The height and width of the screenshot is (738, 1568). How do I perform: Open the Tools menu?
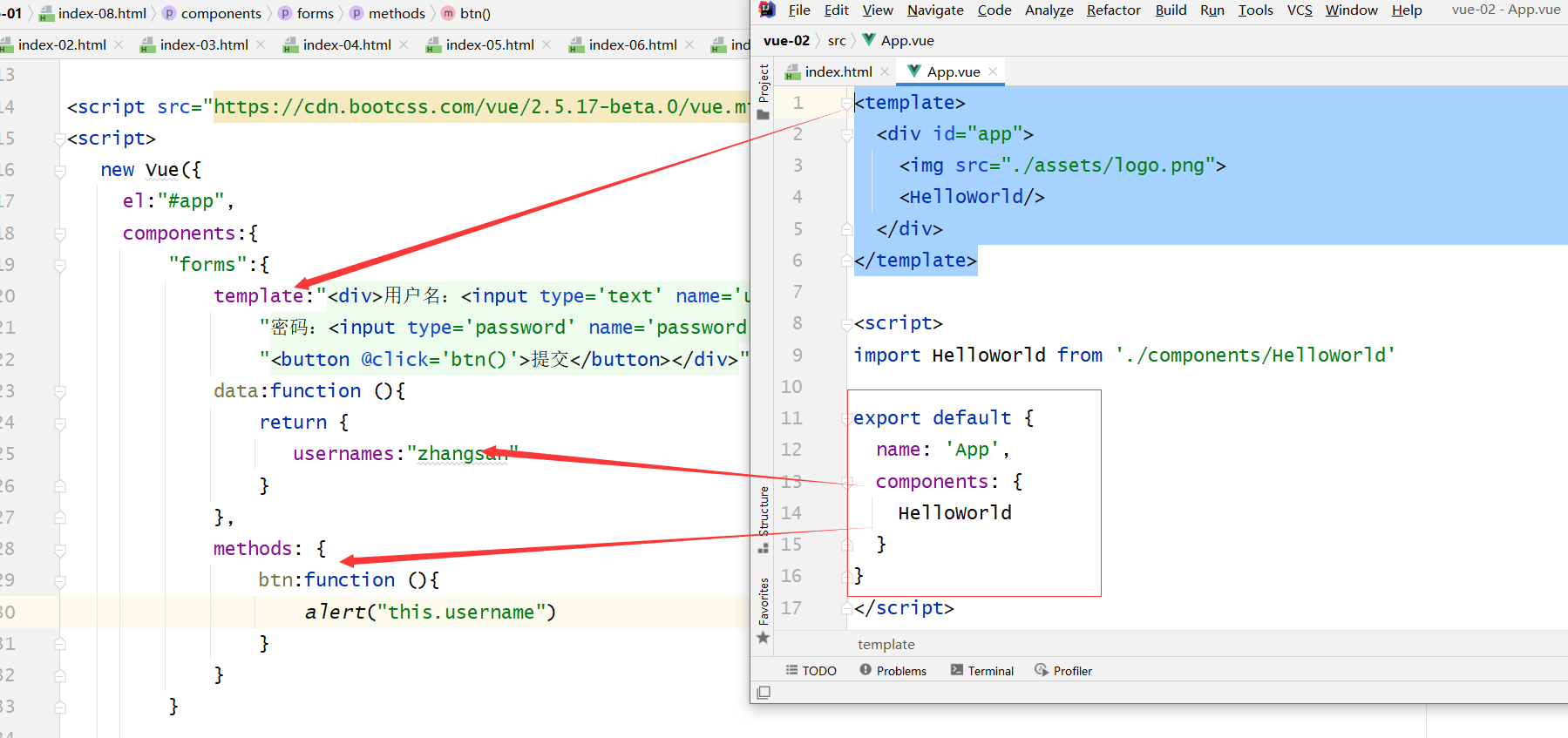coord(1256,10)
